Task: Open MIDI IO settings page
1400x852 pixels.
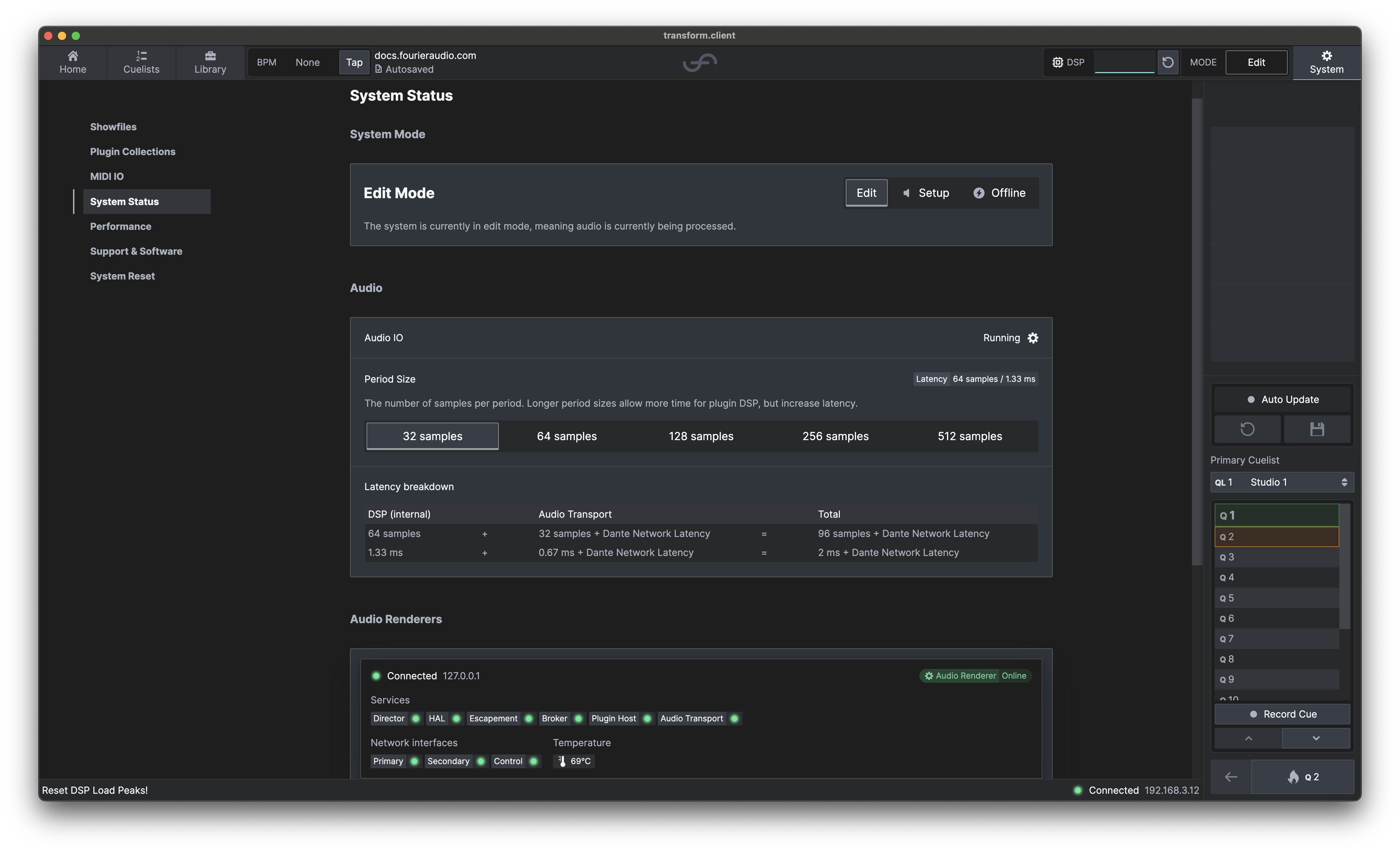Action: coord(107,177)
